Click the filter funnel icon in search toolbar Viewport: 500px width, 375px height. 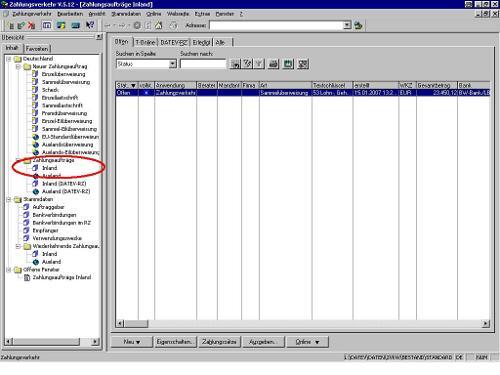tap(259, 64)
